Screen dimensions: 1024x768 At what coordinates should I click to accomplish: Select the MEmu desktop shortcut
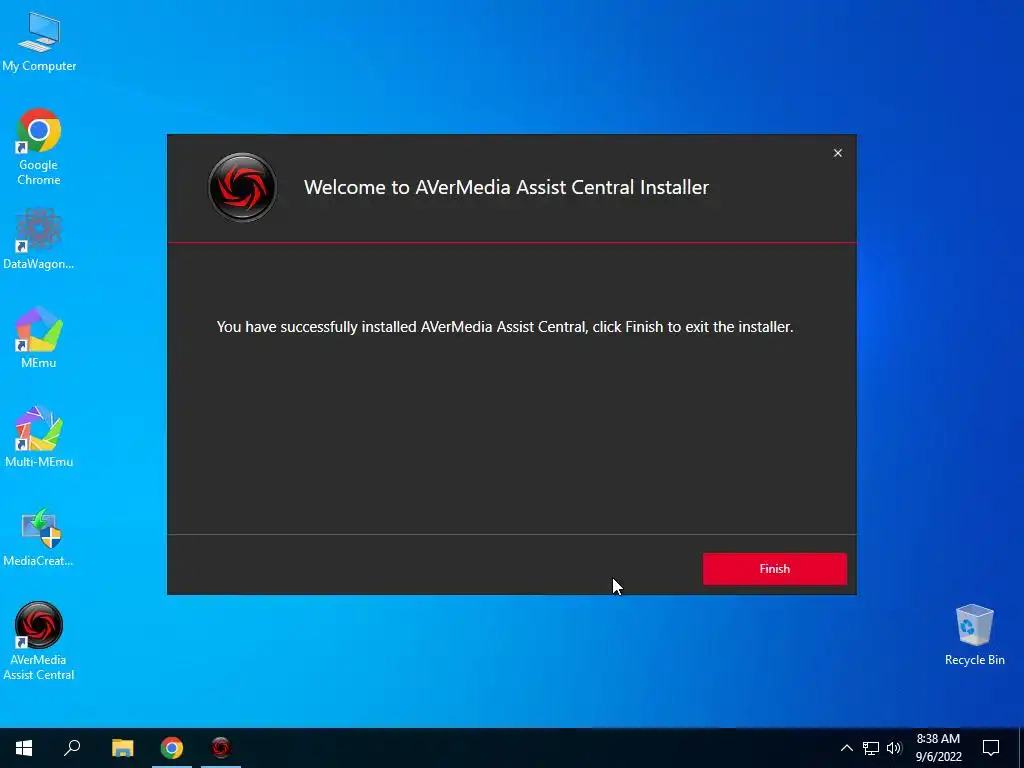point(39,338)
